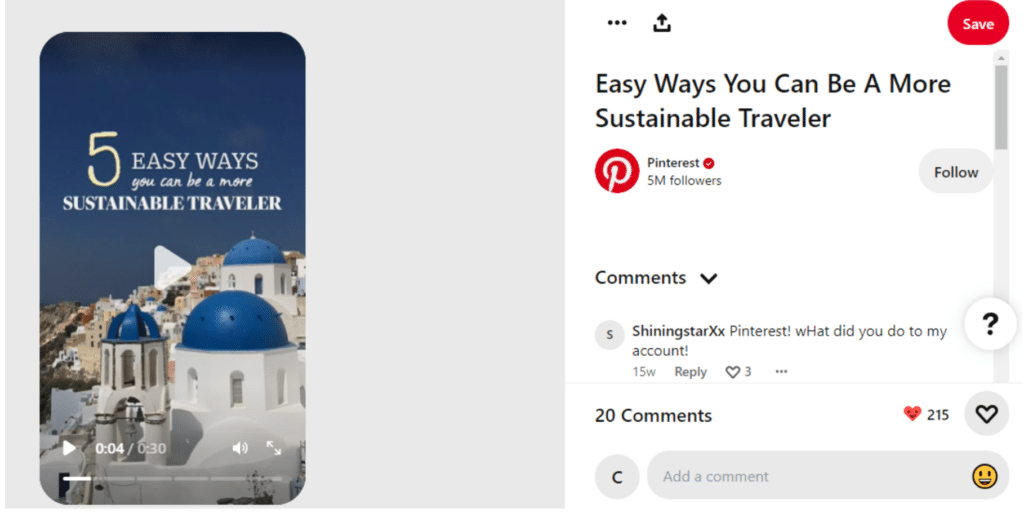Like ShiningstarXx's comment with the heart
This screenshot has height=522, width=1024.
[733, 372]
